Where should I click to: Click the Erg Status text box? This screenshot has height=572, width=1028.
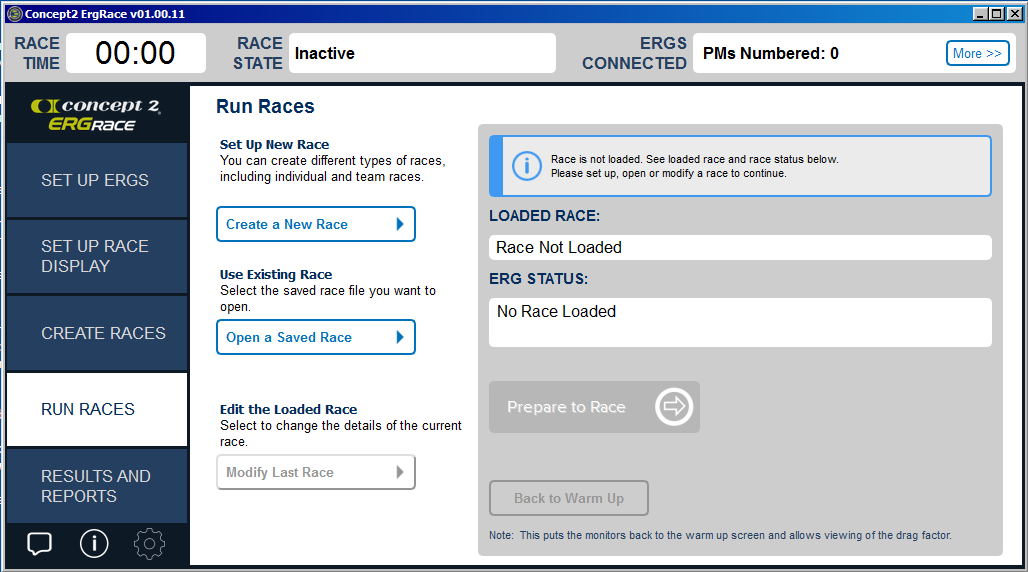739,322
